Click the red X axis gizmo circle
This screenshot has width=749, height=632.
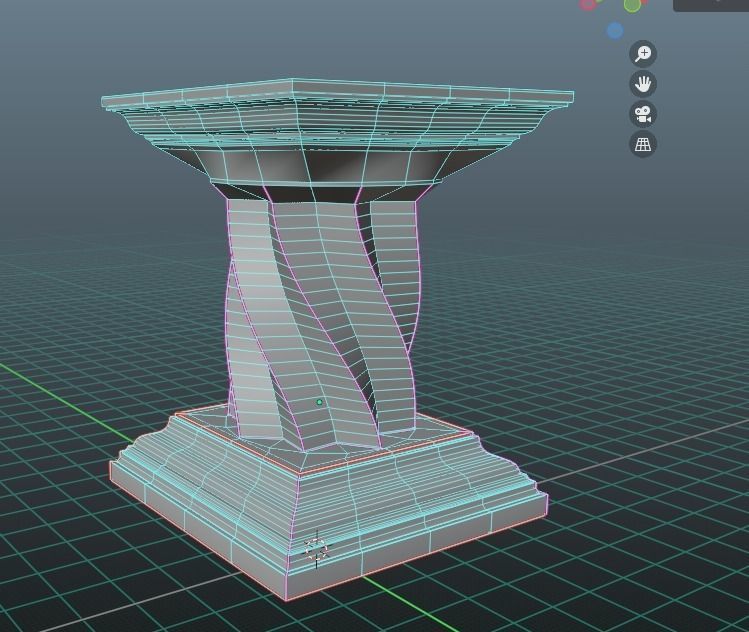click(x=587, y=4)
